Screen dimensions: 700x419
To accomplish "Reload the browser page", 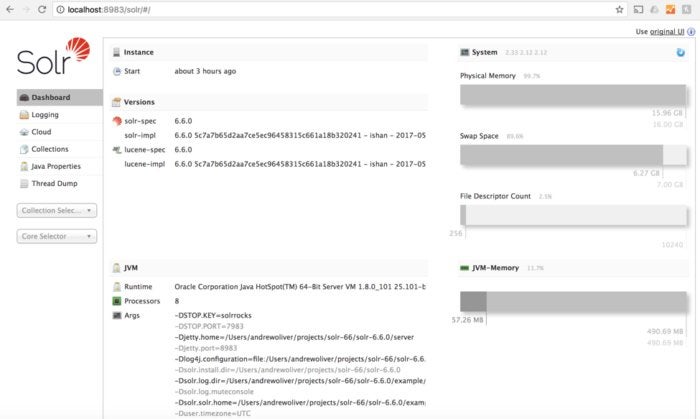I will coord(42,9).
